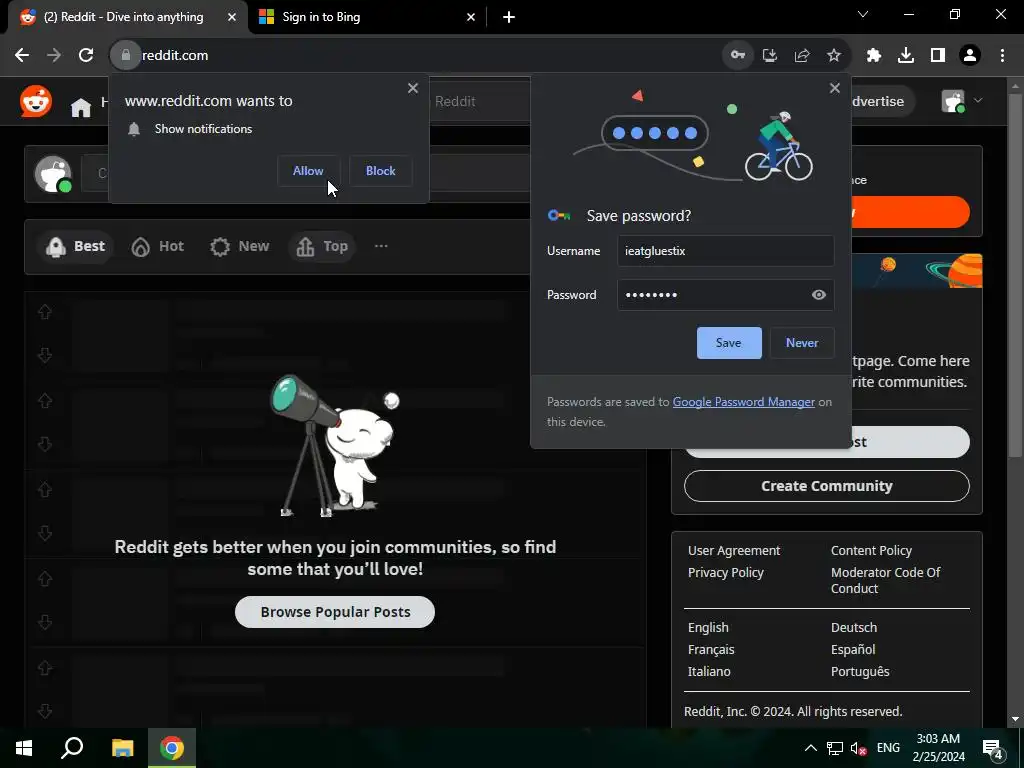
Task: Allow reddit.com notifications
Action: click(x=308, y=171)
